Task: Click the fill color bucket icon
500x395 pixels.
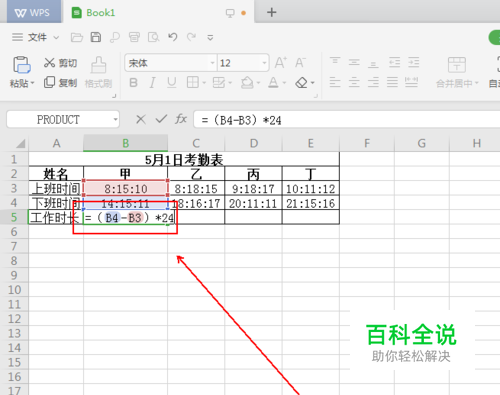Action: 247,82
